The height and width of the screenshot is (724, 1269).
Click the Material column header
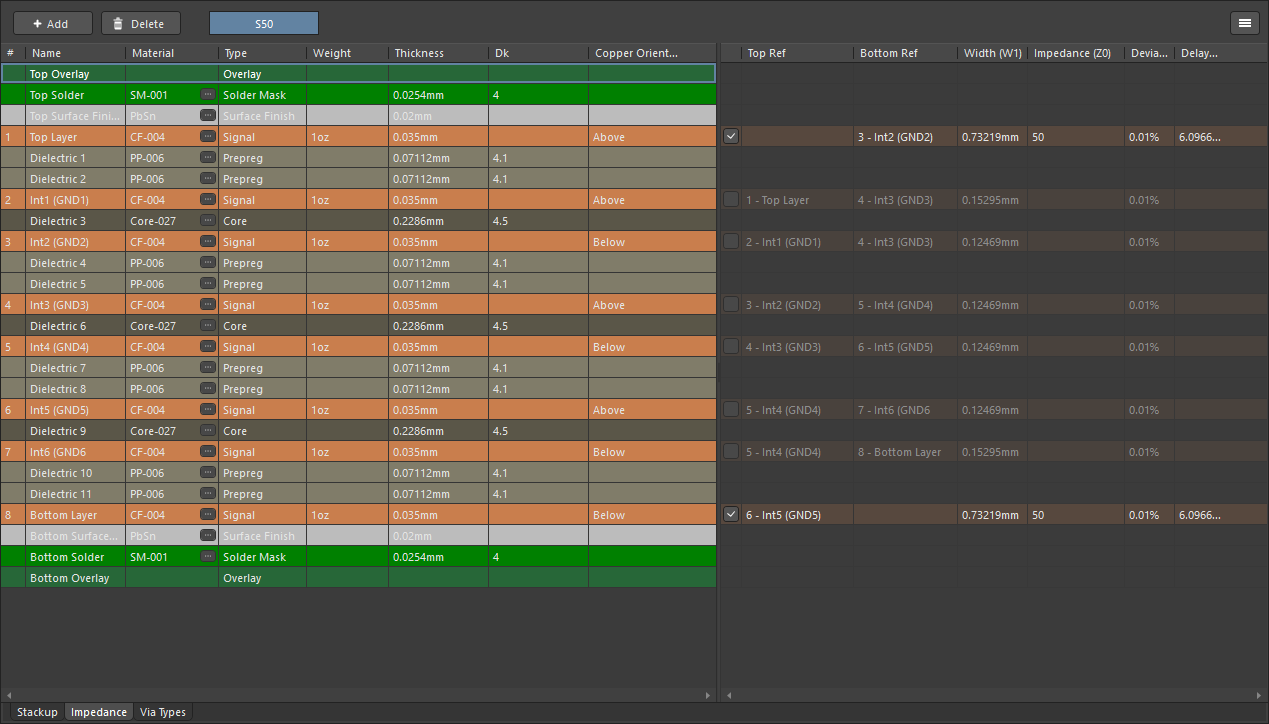point(172,53)
